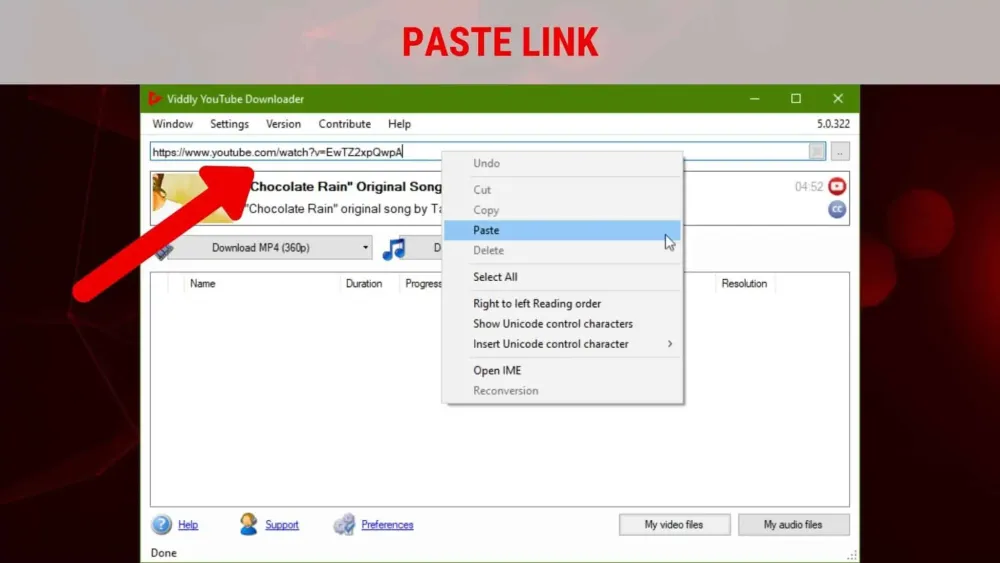Open the Window menu

pyautogui.click(x=172, y=124)
